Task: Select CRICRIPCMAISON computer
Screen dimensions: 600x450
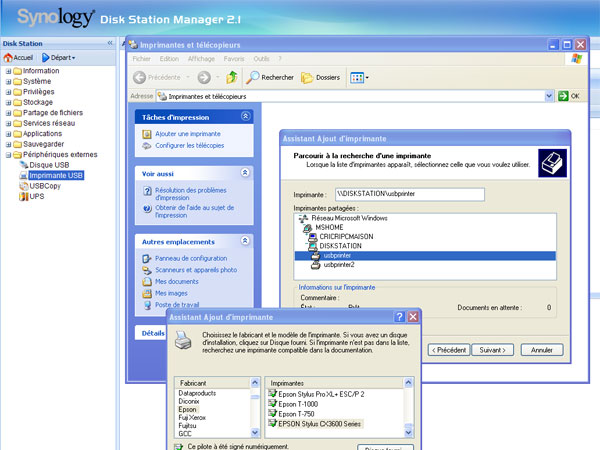Action: [x=346, y=236]
